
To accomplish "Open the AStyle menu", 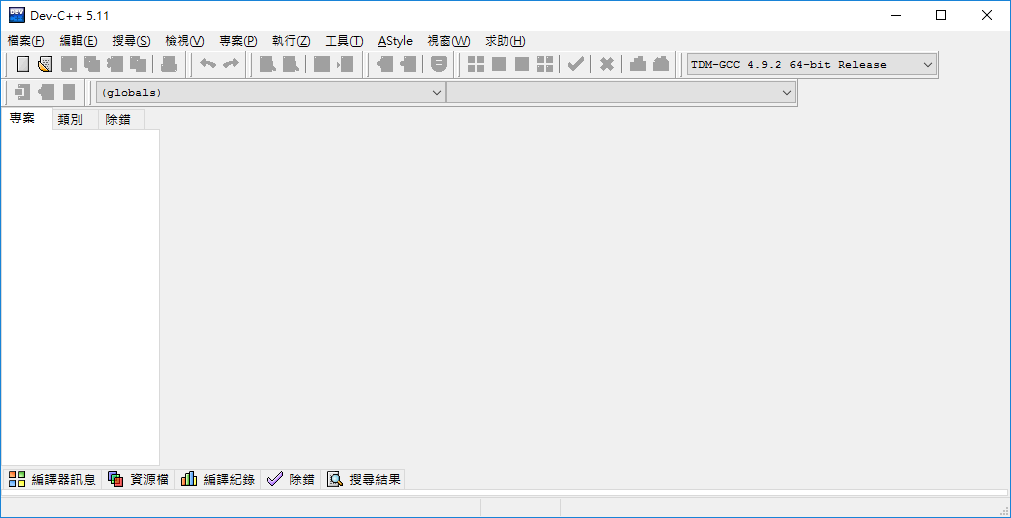I will pos(395,41).
